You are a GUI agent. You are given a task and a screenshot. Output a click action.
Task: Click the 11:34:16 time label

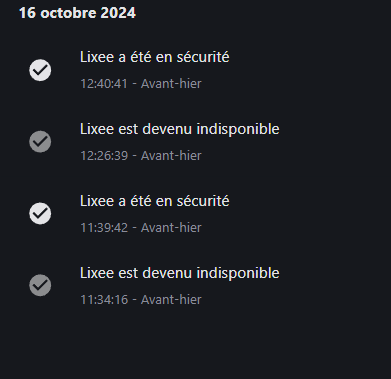(104, 300)
